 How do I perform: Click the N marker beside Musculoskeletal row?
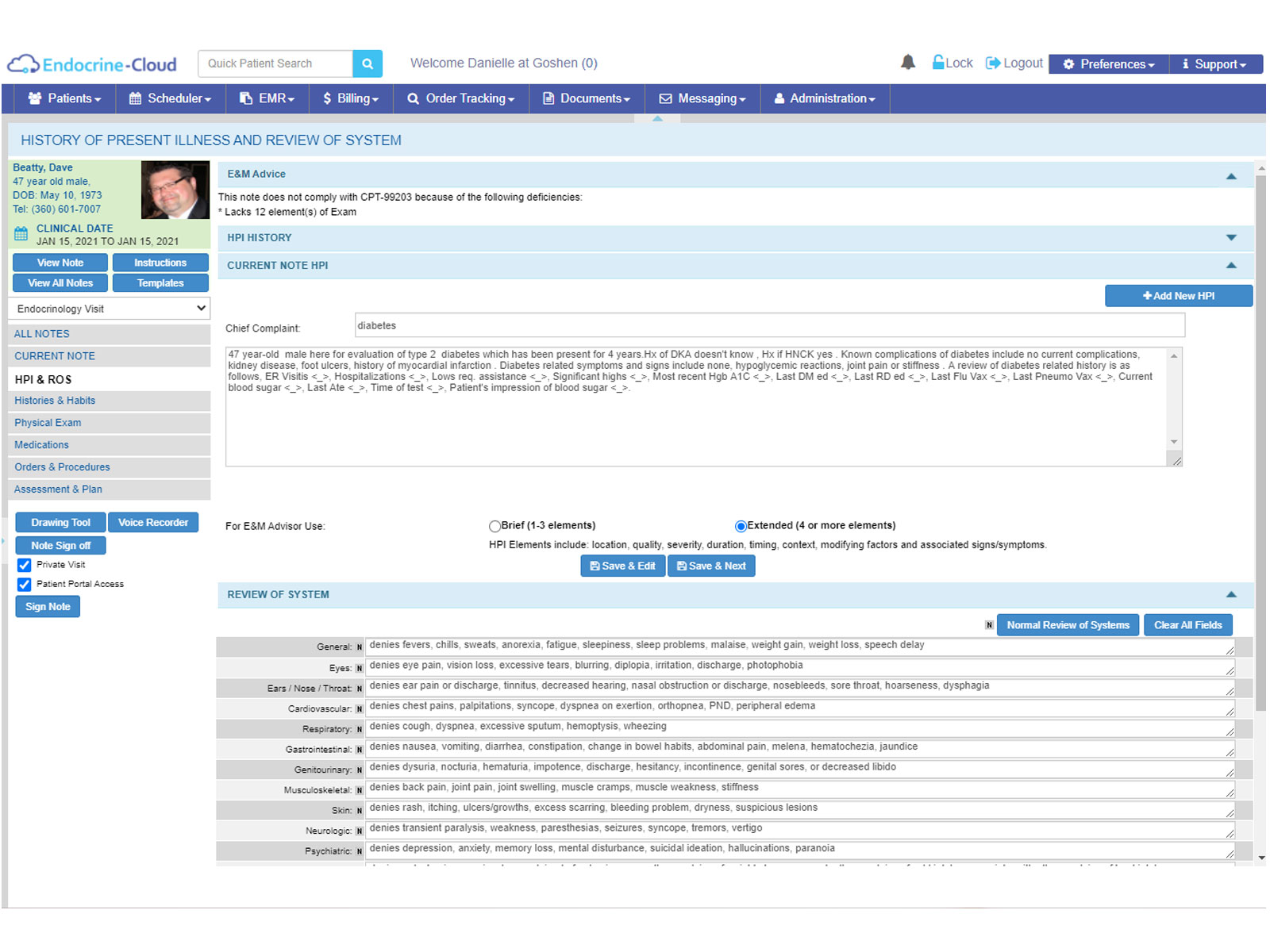pos(359,790)
